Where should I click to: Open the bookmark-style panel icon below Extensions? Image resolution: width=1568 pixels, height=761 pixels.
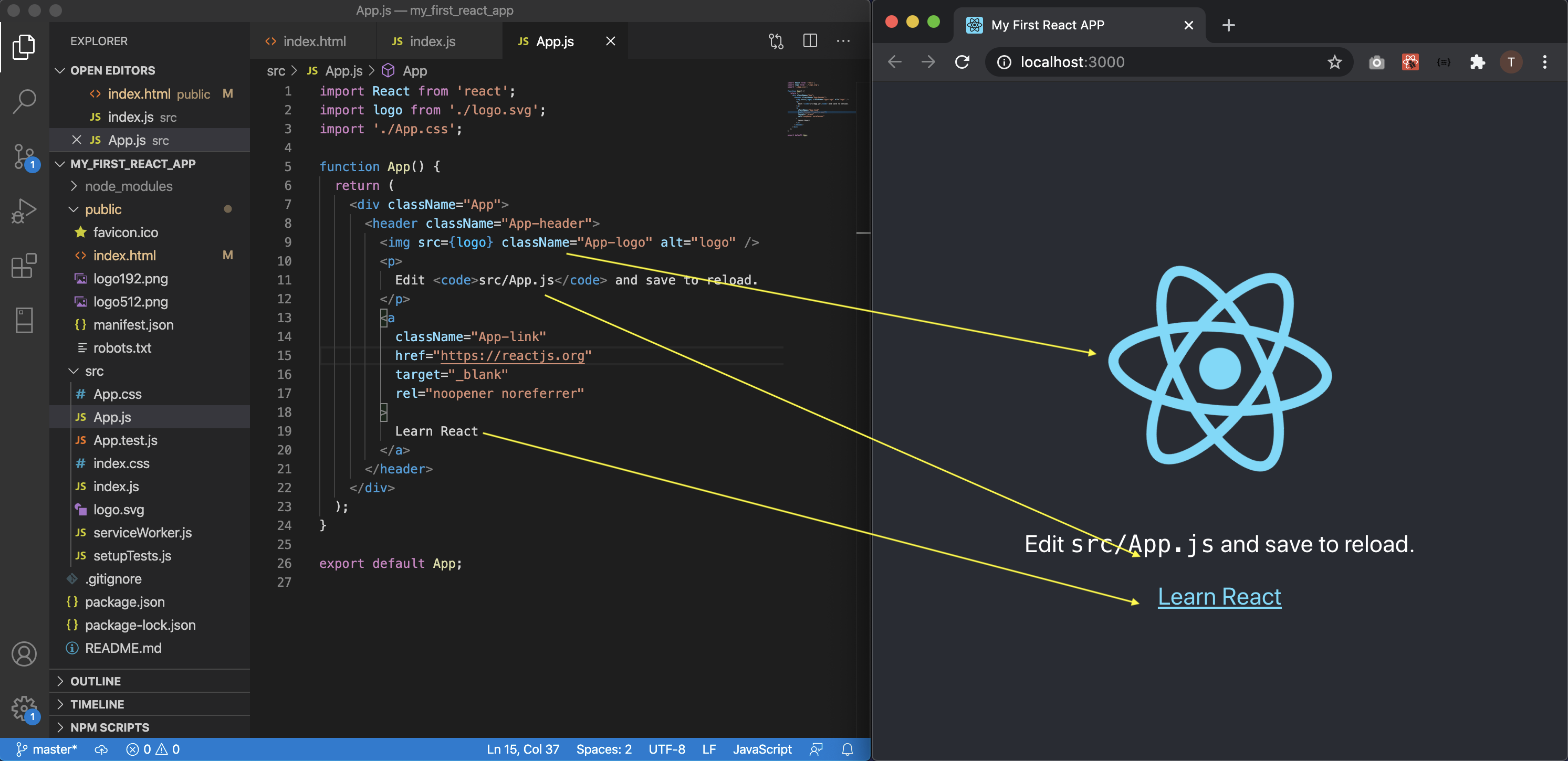click(24, 320)
